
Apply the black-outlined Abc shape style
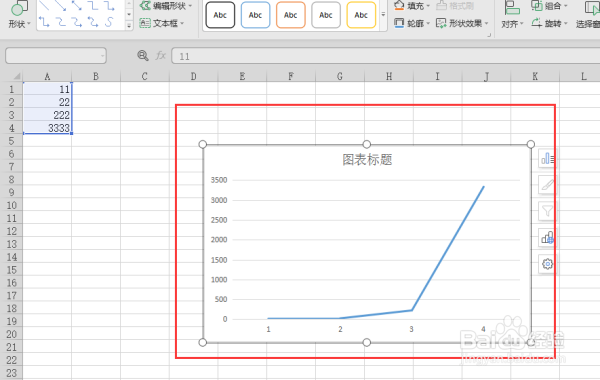[x=220, y=15]
